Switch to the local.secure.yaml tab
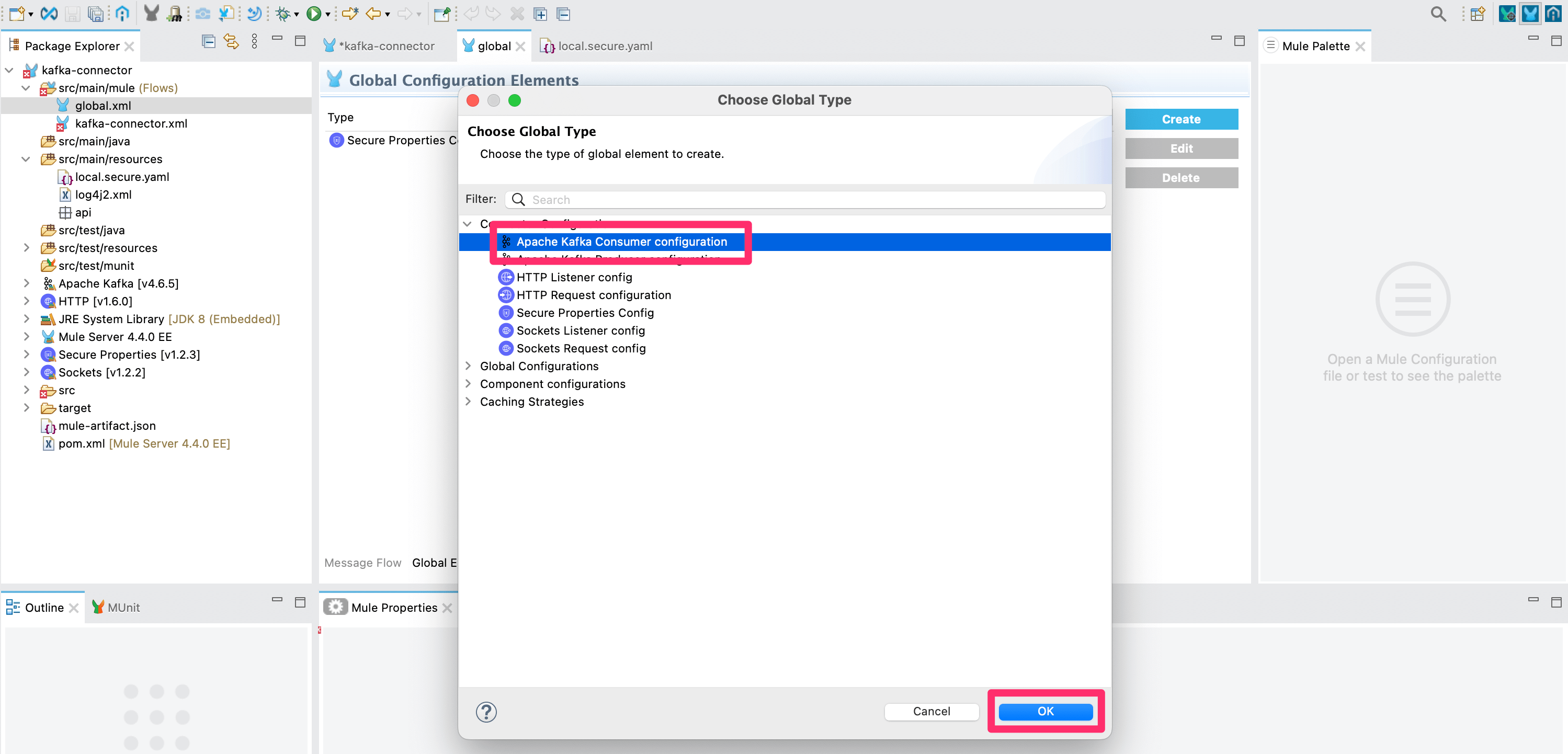The height and width of the screenshot is (754, 1568). pos(605,45)
